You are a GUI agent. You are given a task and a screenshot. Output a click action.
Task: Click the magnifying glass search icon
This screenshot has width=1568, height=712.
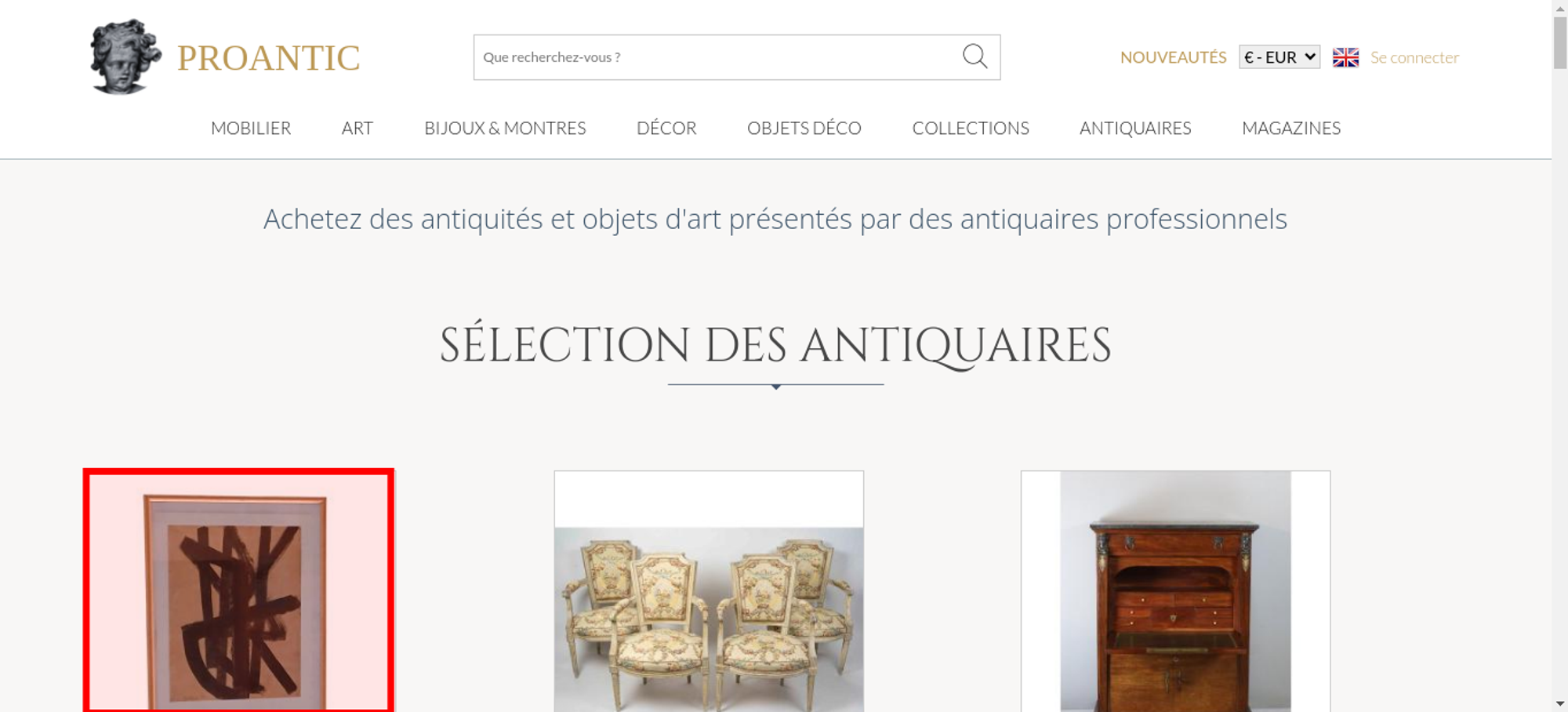tap(975, 56)
